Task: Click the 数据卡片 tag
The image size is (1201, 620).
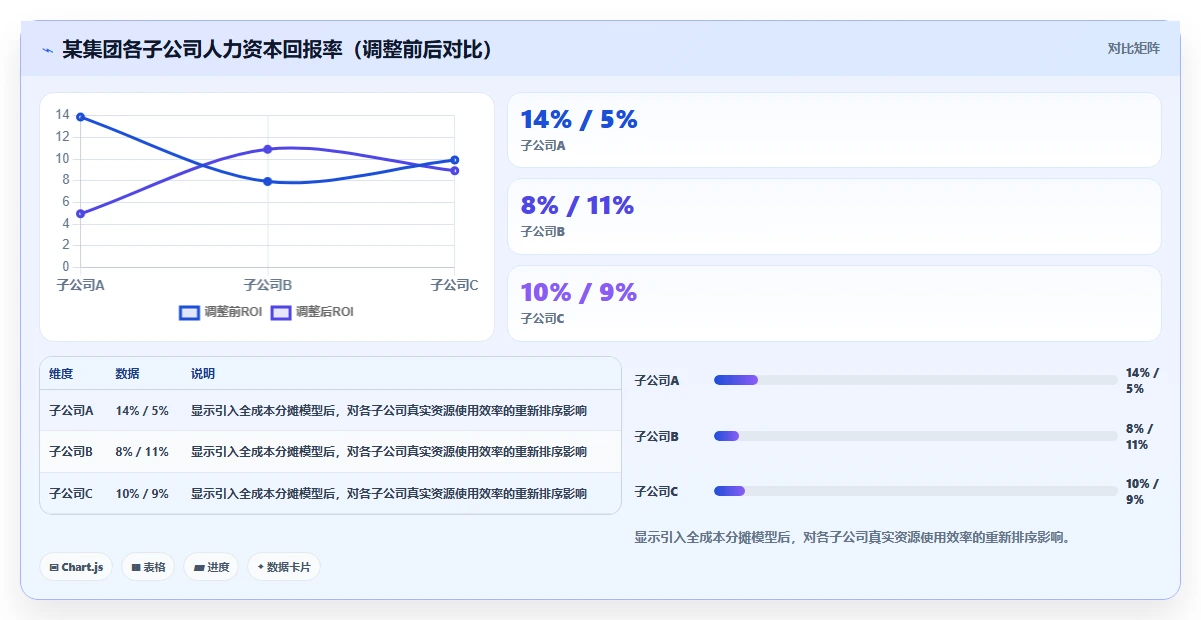Action: [x=284, y=567]
